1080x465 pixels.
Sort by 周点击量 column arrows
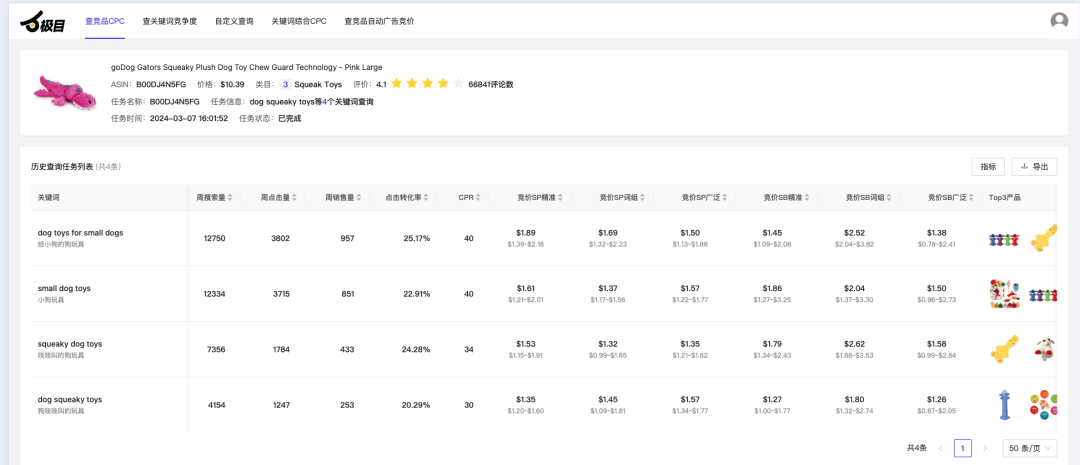coord(296,198)
